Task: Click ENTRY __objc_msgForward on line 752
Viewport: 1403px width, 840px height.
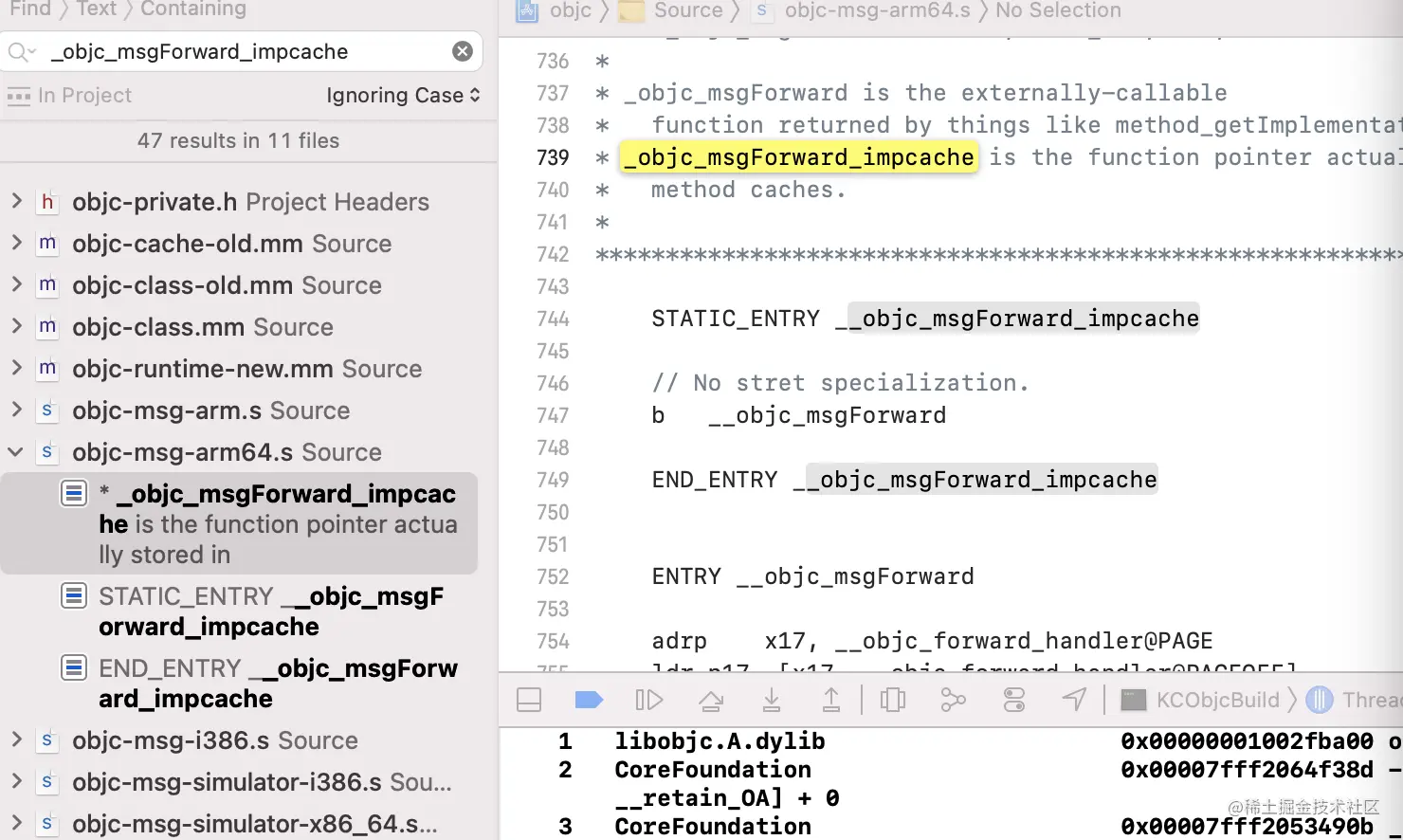Action: click(x=812, y=576)
